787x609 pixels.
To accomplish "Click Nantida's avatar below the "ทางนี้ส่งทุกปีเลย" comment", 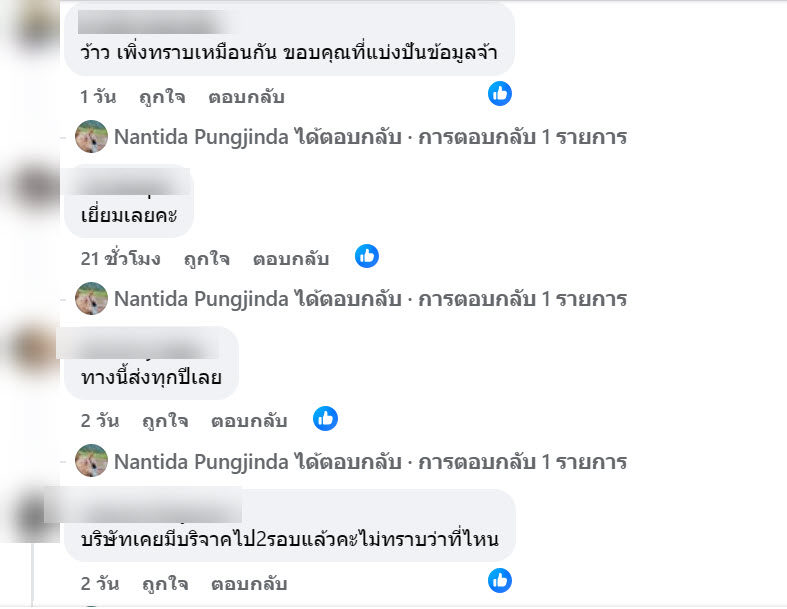I will [92, 460].
